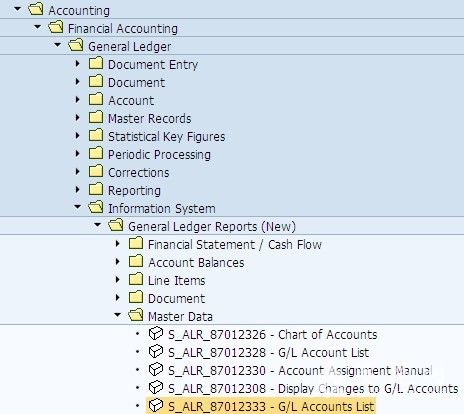
Task: Expand the Account Balances folder arrow
Action: pos(117,262)
